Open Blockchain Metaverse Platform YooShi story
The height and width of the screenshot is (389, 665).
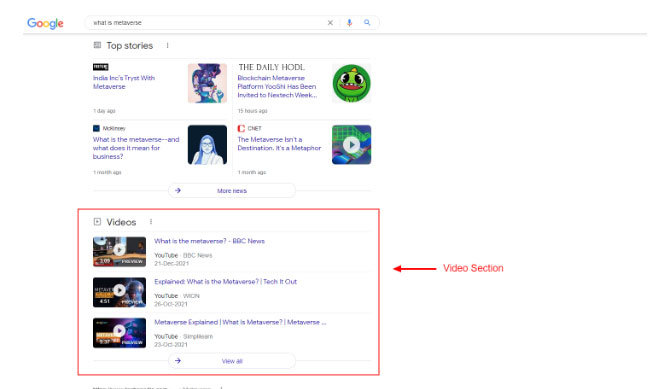point(277,87)
